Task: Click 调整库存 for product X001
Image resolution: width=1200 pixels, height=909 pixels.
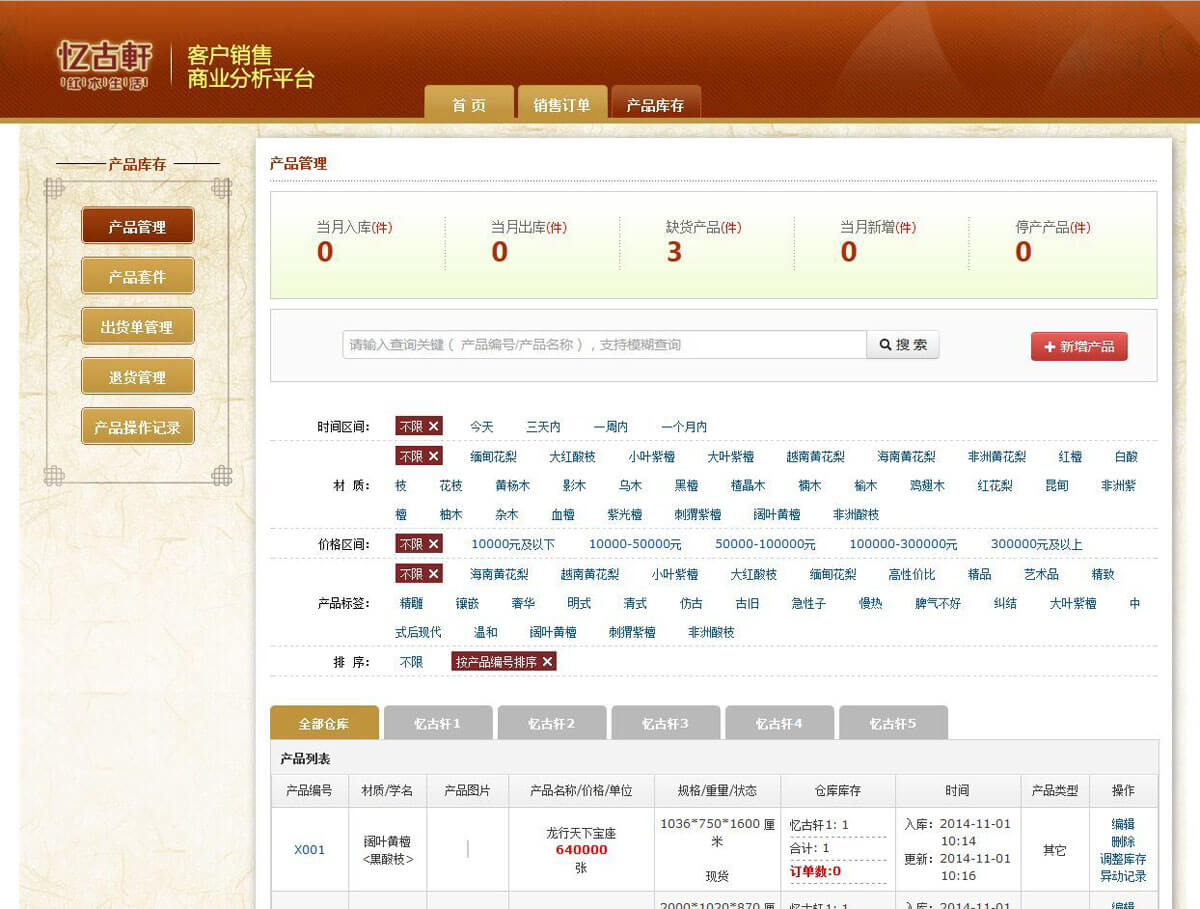Action: click(x=1123, y=859)
